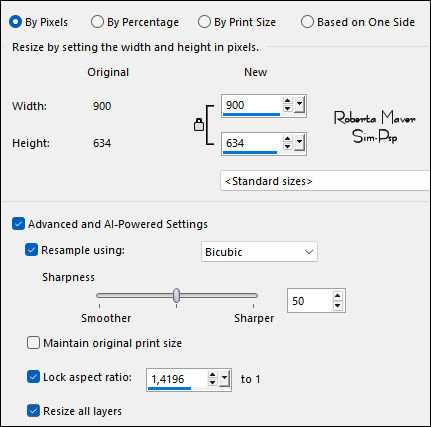Increase width with the up spinner arrow
The height and width of the screenshot is (427, 431).
[287, 101]
